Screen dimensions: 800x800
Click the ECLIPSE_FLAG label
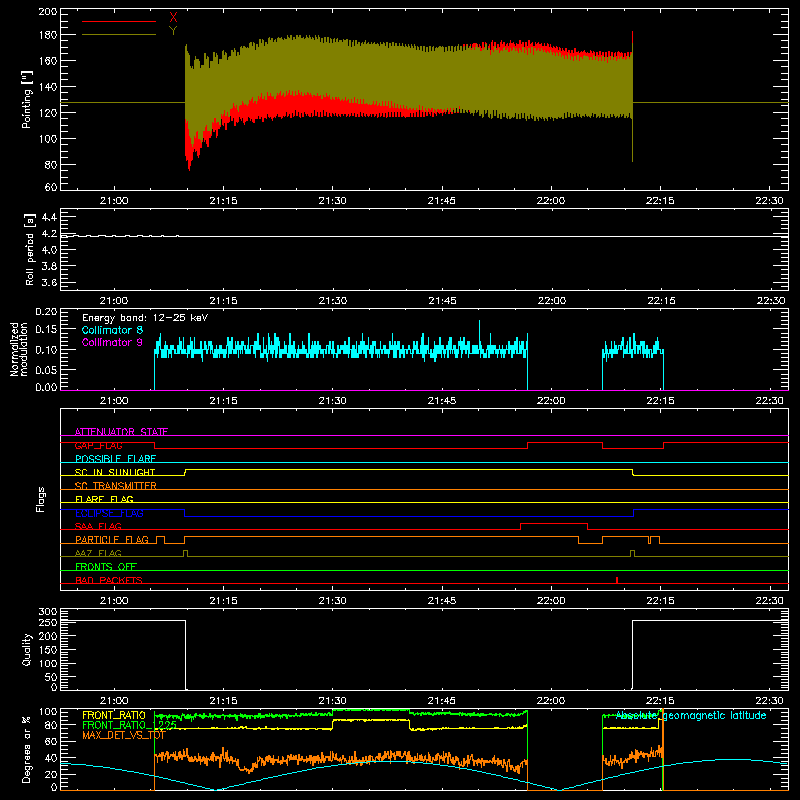pyautogui.click(x=109, y=513)
